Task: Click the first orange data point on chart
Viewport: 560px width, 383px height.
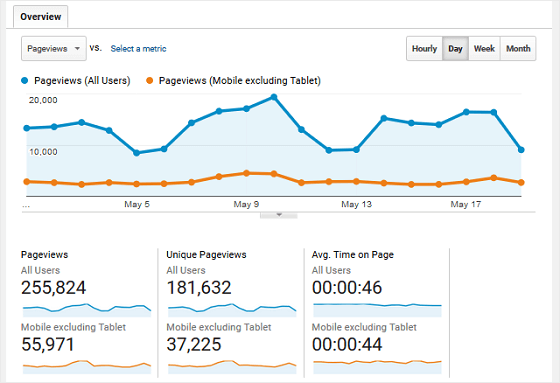Action: click(x=26, y=181)
